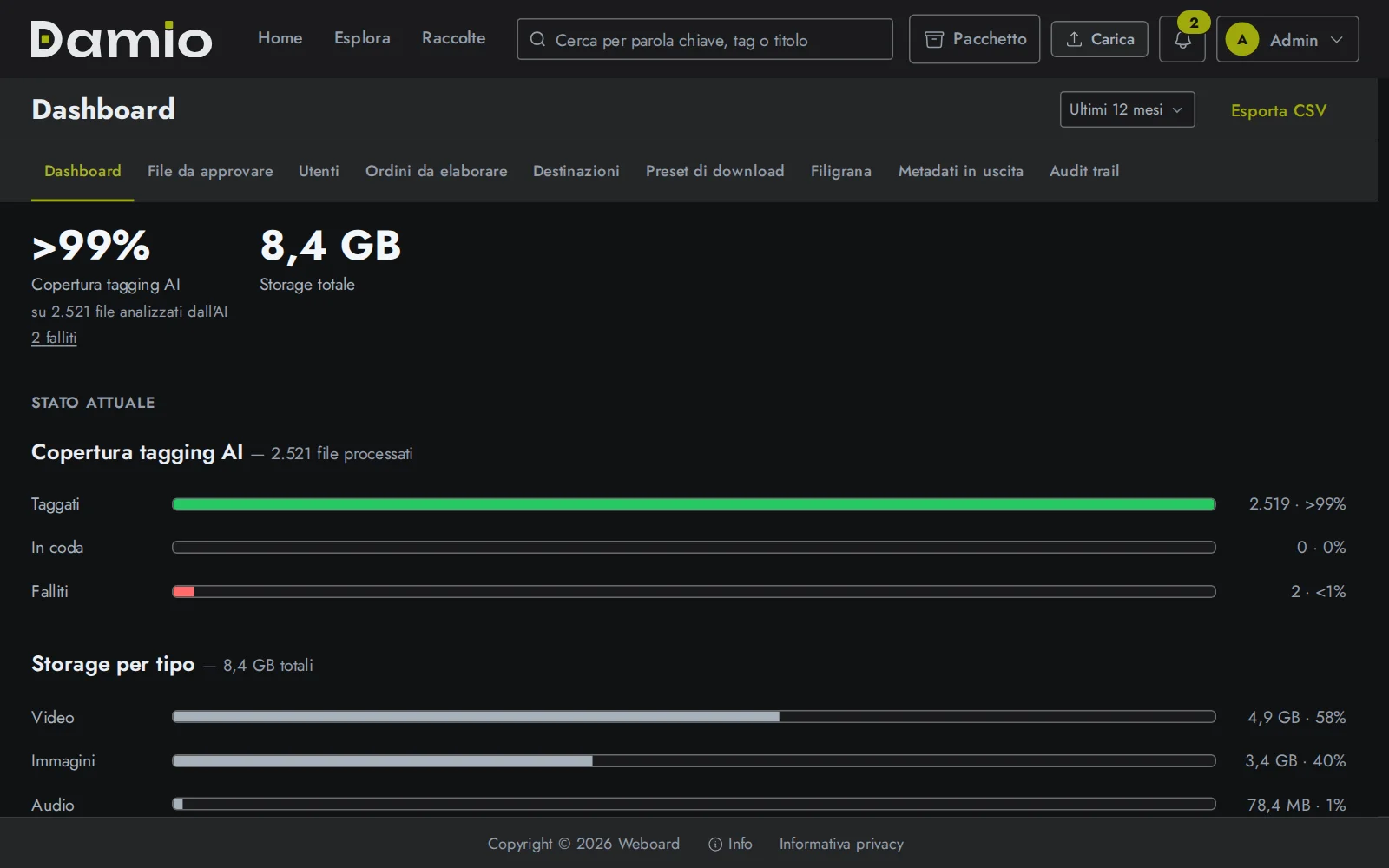Screen dimensions: 1389x868
Task: Click the 4,9 GB · 58% Video value
Action: pyautogui.click(x=1297, y=717)
